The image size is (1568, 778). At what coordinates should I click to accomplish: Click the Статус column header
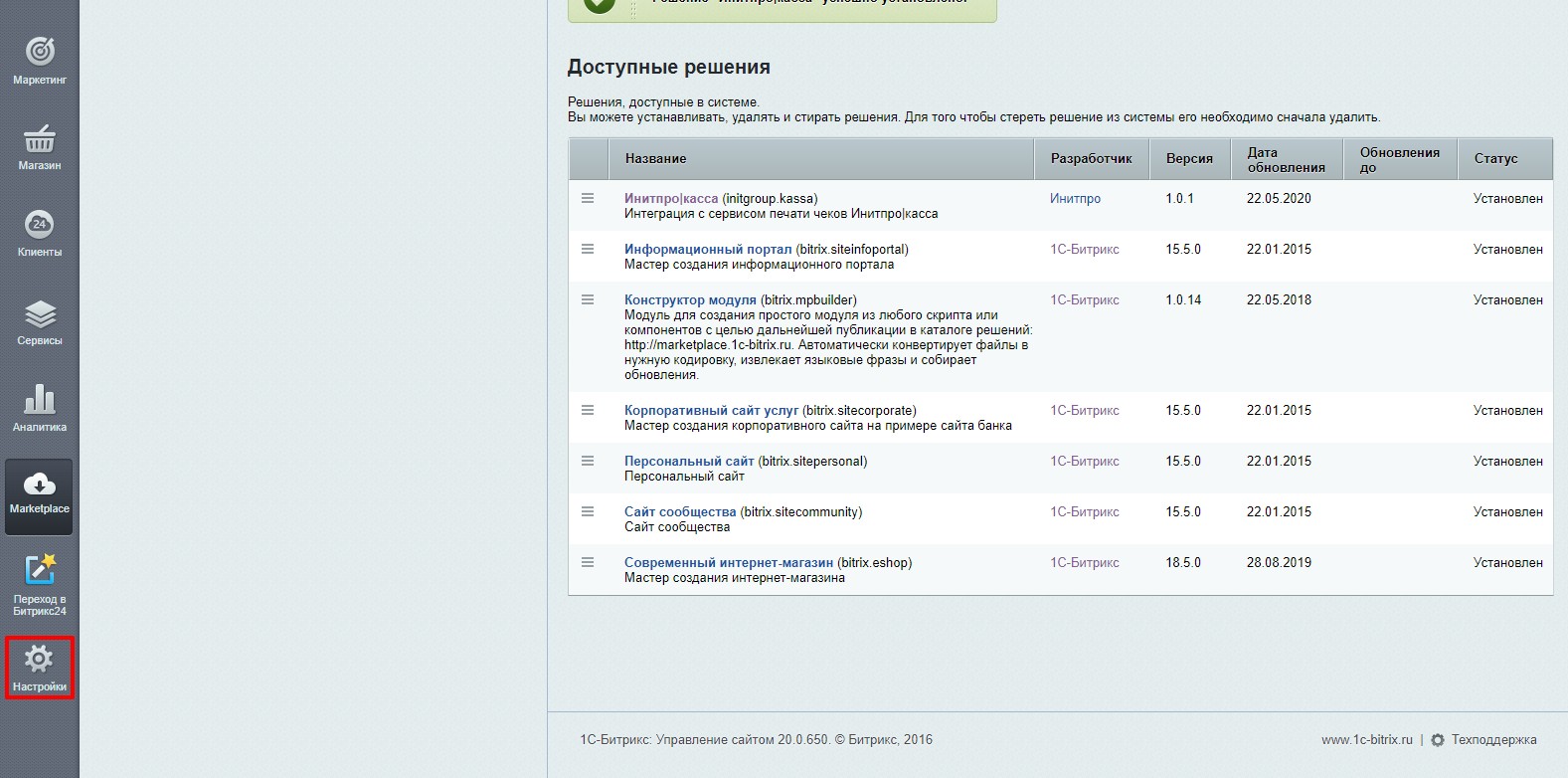(x=1504, y=159)
